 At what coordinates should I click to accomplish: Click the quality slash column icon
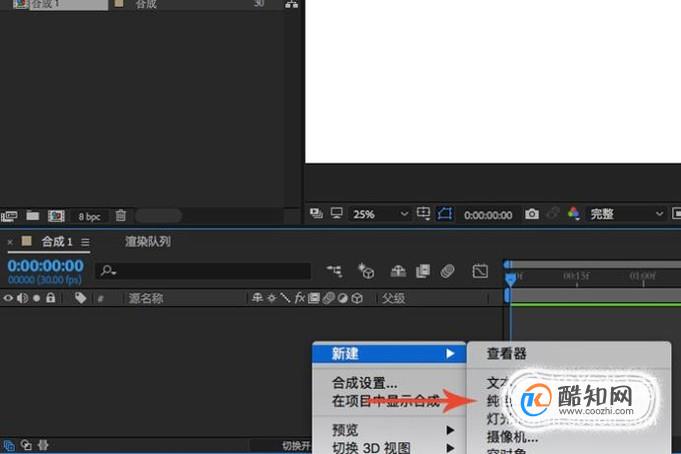[x=285, y=298]
